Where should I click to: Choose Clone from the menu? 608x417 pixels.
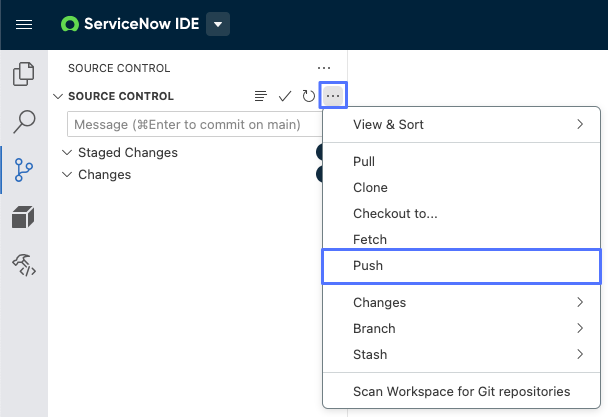461,187
